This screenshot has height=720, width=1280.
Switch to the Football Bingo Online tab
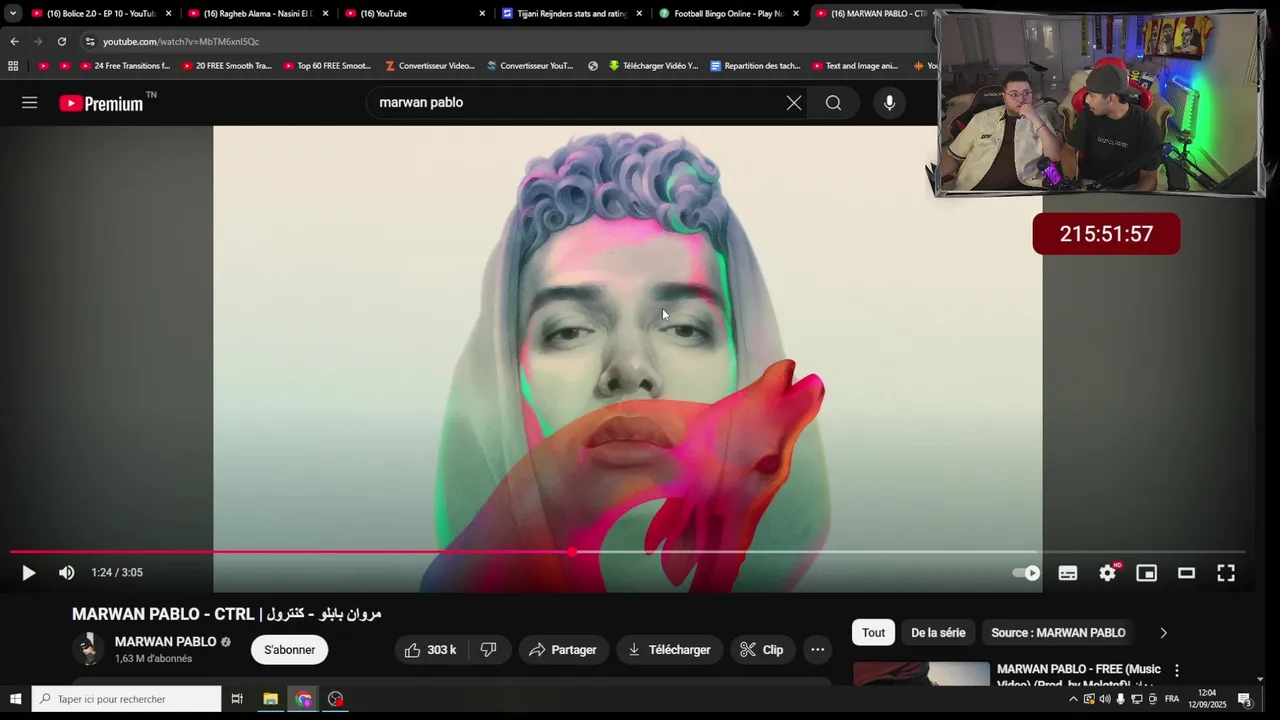click(x=728, y=14)
